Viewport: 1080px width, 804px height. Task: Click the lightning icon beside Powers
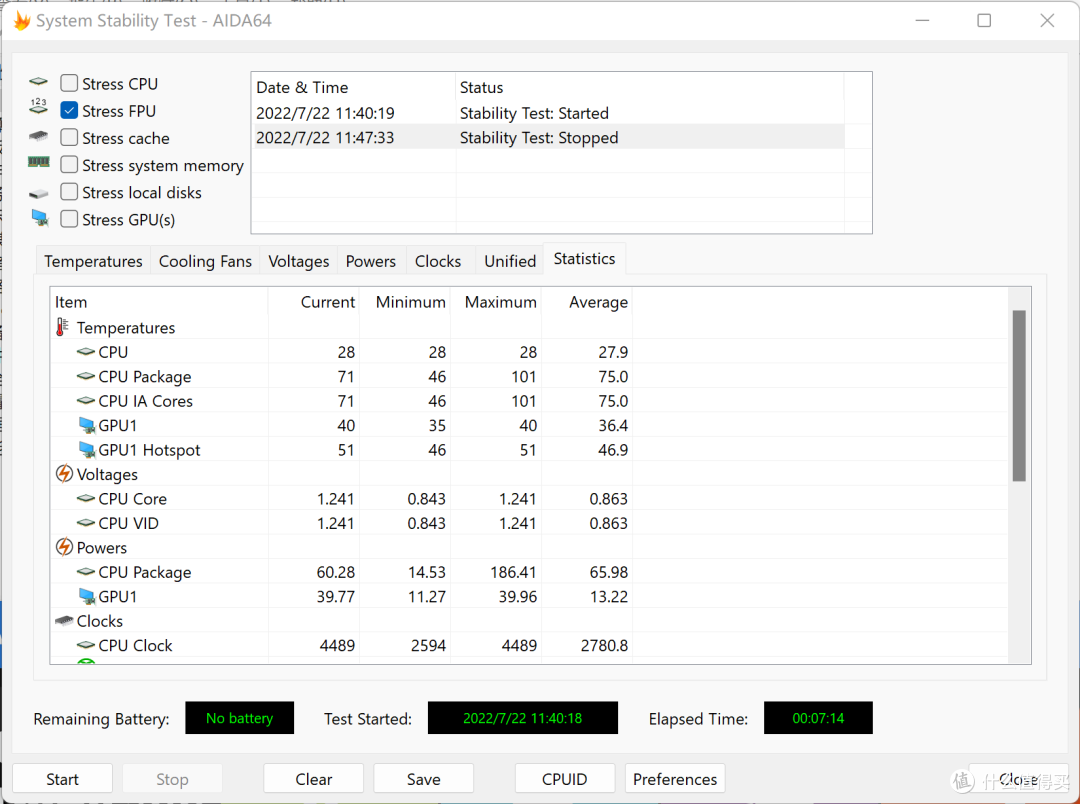pos(64,547)
